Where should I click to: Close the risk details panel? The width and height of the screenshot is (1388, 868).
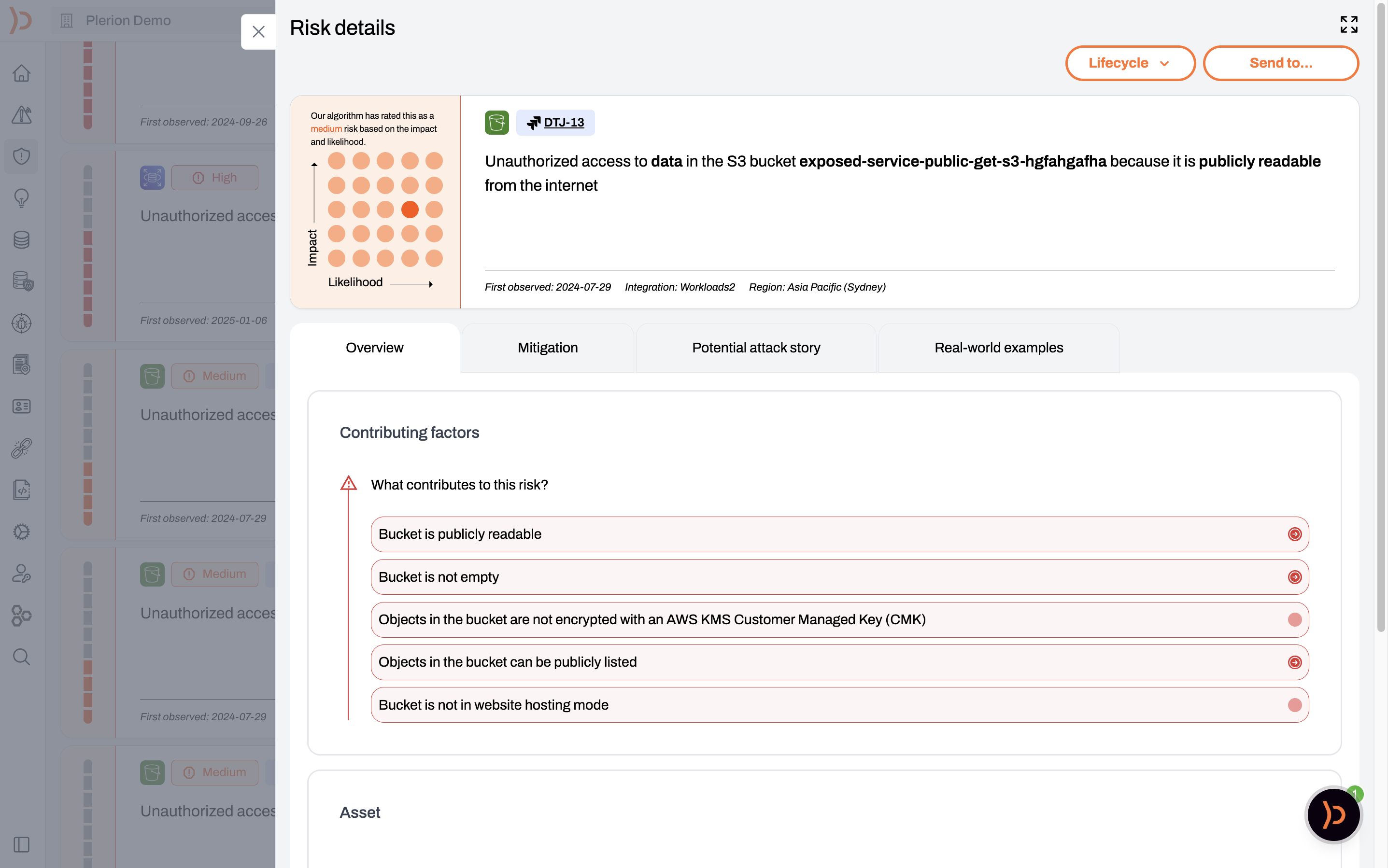tap(258, 31)
